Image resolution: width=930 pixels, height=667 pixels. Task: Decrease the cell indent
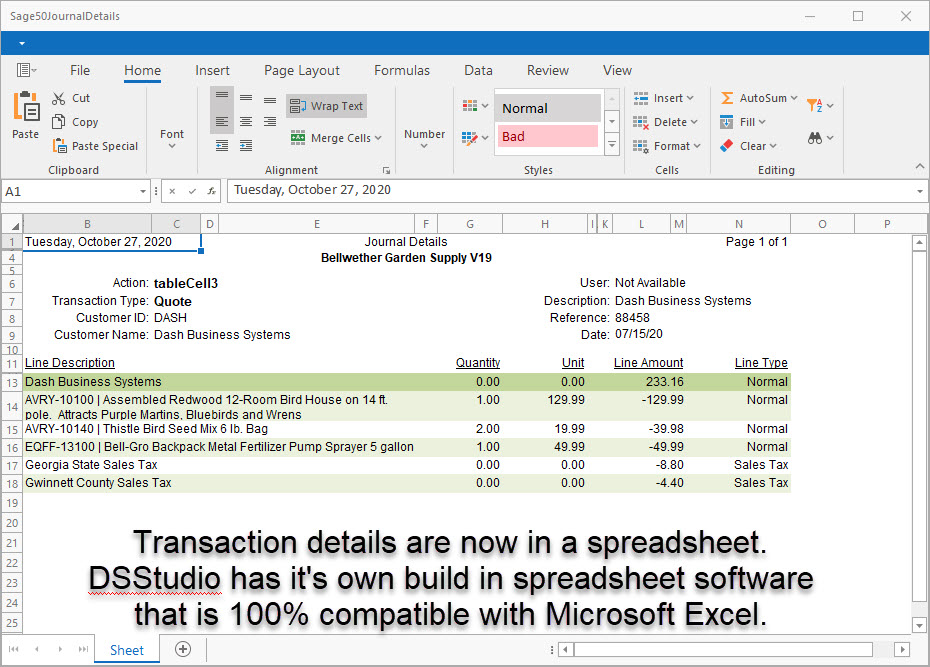[222, 145]
